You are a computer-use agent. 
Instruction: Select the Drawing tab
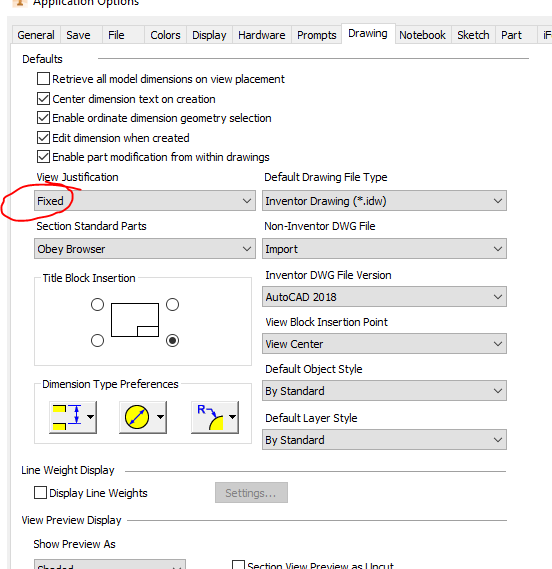[x=368, y=33]
